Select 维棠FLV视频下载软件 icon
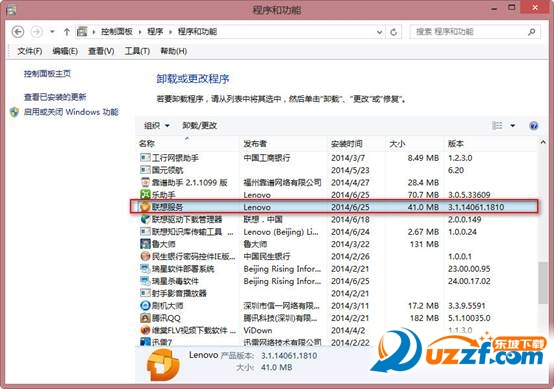This screenshot has height=389, width=554. (x=145, y=330)
